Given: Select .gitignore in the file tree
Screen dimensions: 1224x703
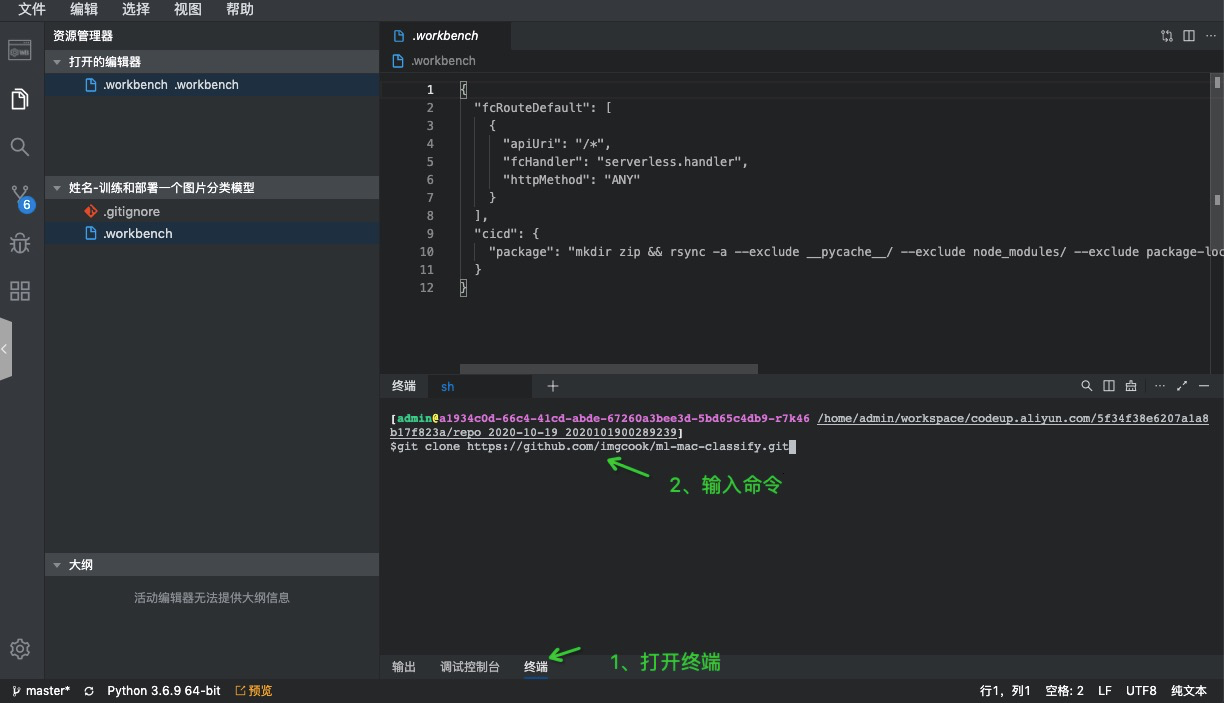Looking at the screenshot, I should (x=212, y=212).
